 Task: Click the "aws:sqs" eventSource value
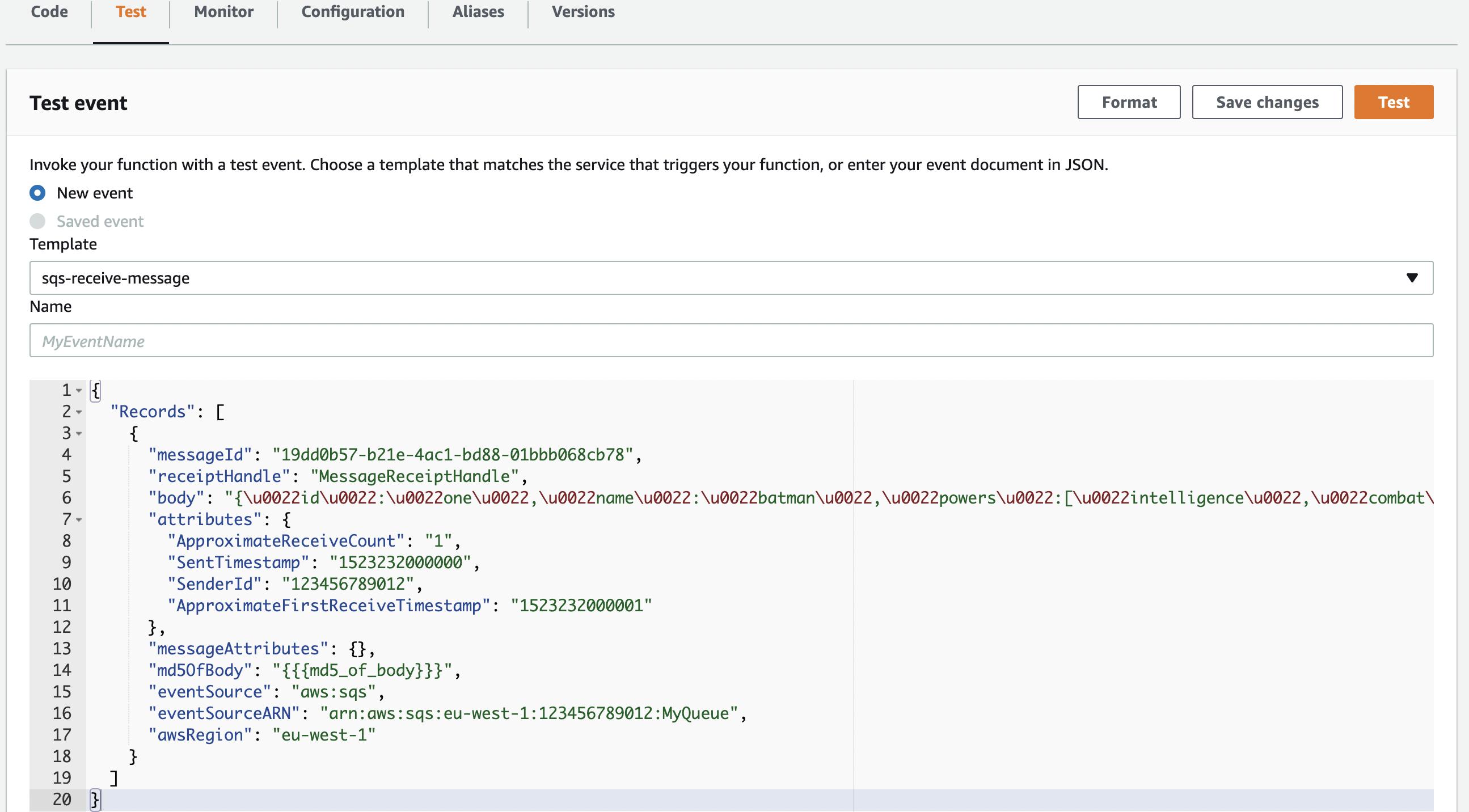coord(334,692)
